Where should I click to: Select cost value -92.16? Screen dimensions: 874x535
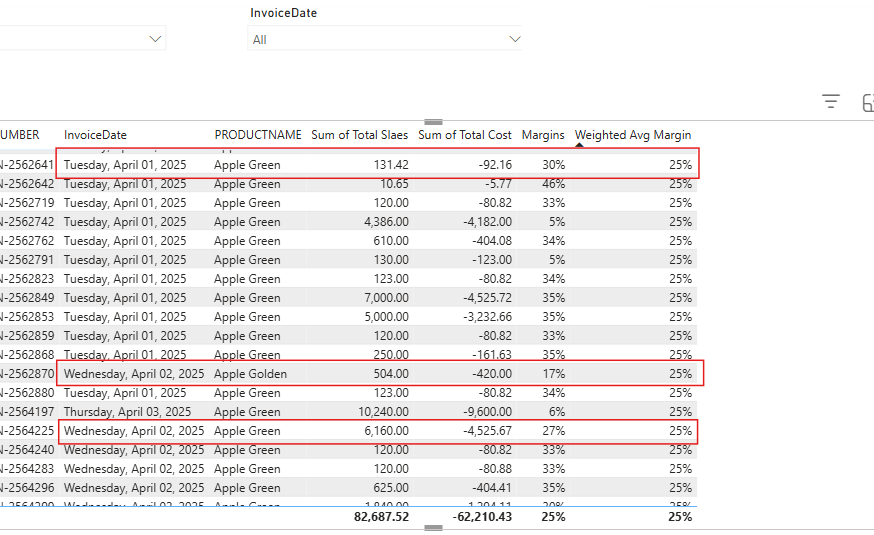(493, 165)
